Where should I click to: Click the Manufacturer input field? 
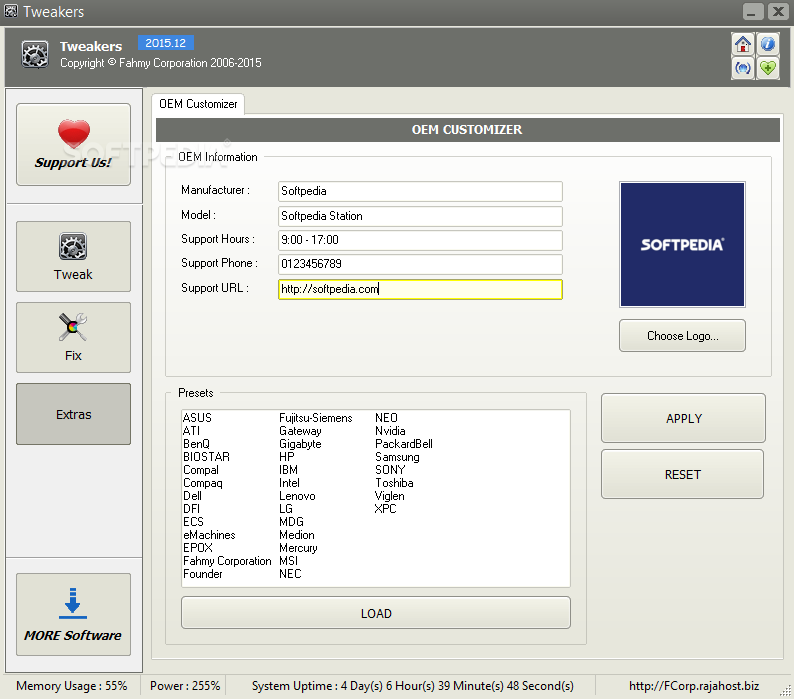pyautogui.click(x=420, y=191)
